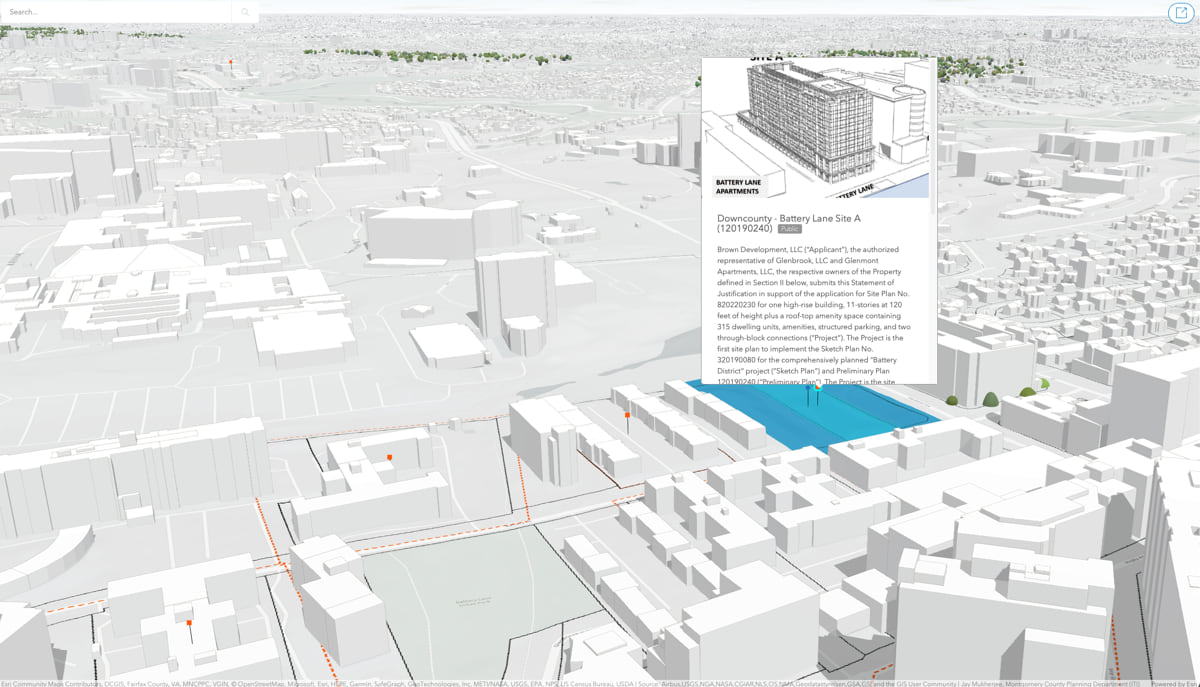
Task: Open the share icon at top right
Action: coord(1178,13)
